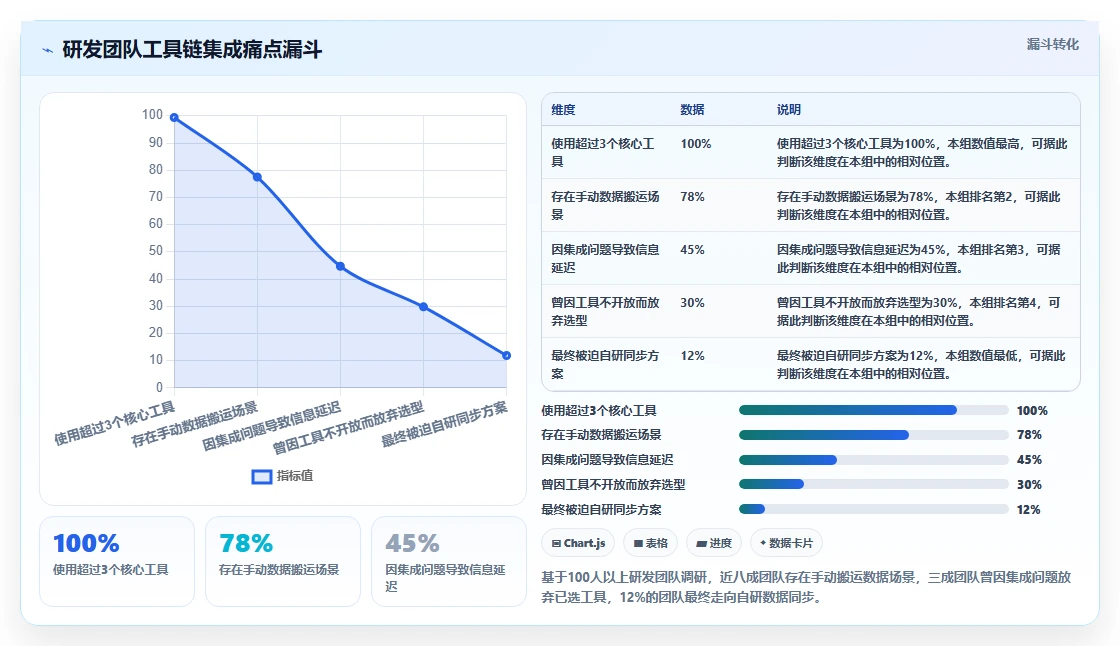Click the chart data point at value 100
The image size is (1120, 646).
[174, 117]
